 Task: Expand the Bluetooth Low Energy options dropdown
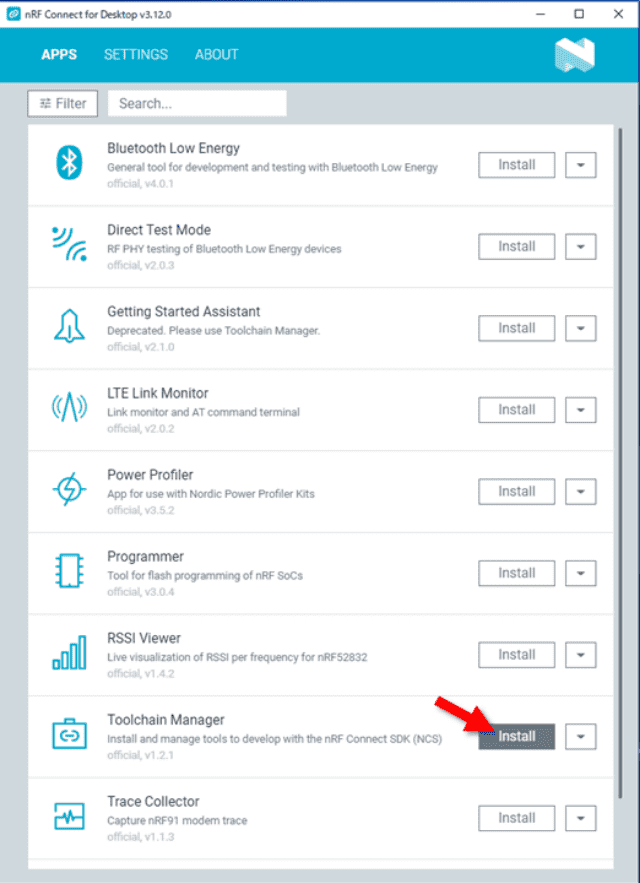point(580,165)
